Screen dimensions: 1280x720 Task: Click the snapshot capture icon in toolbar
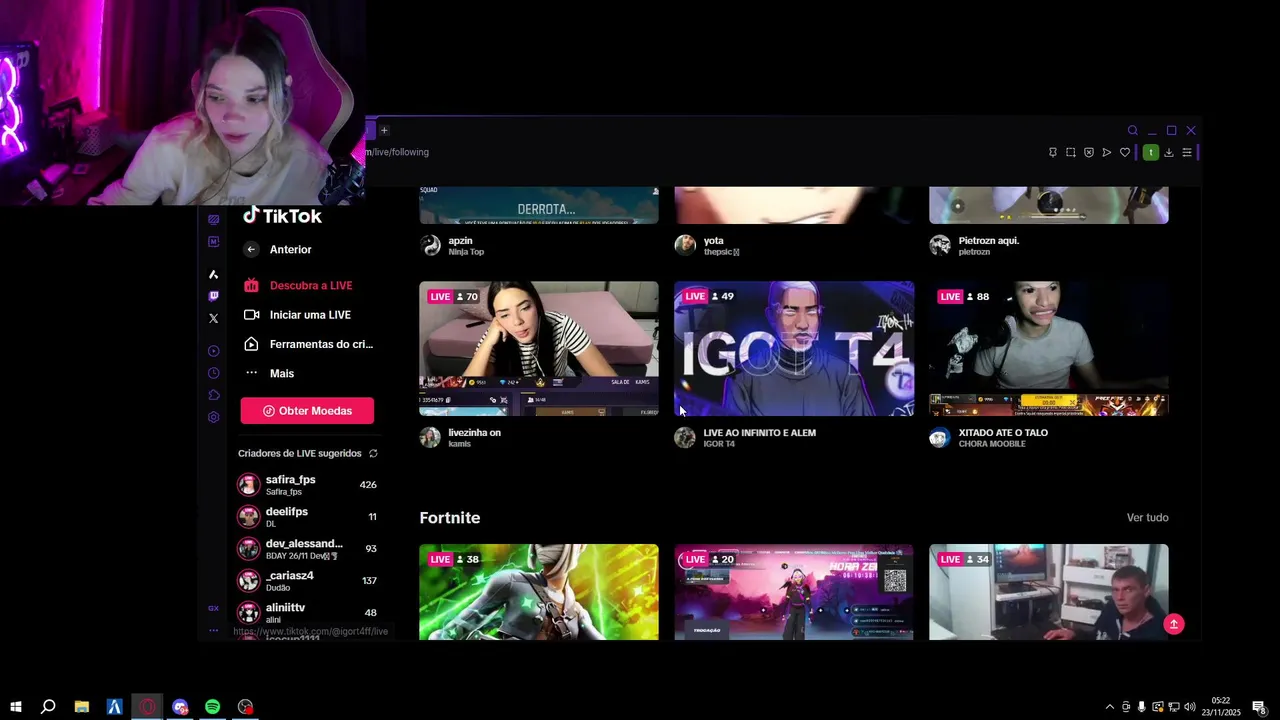click(x=1070, y=152)
